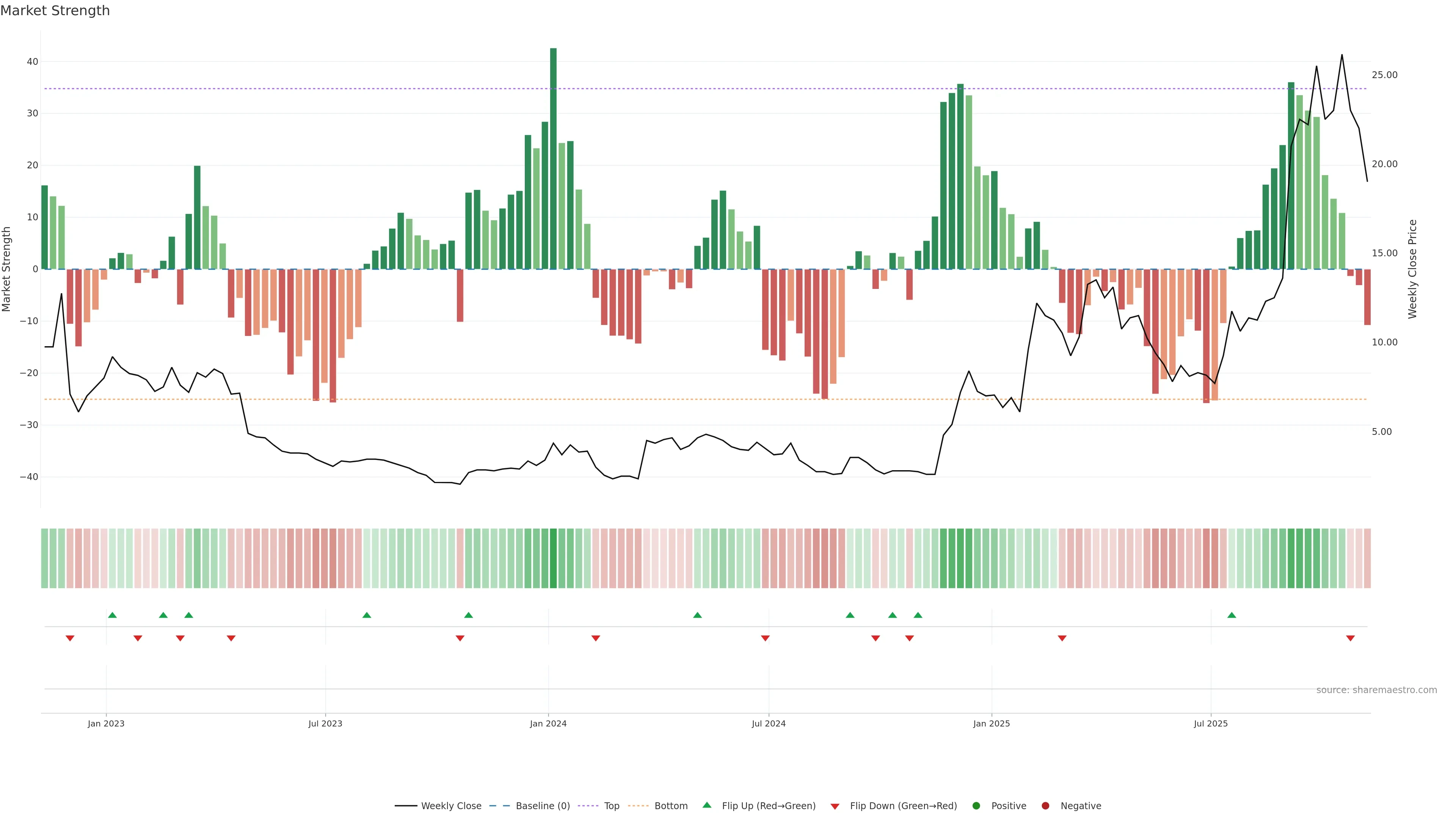Click the green Positive legend circle
The height and width of the screenshot is (819, 1456).
click(x=976, y=806)
